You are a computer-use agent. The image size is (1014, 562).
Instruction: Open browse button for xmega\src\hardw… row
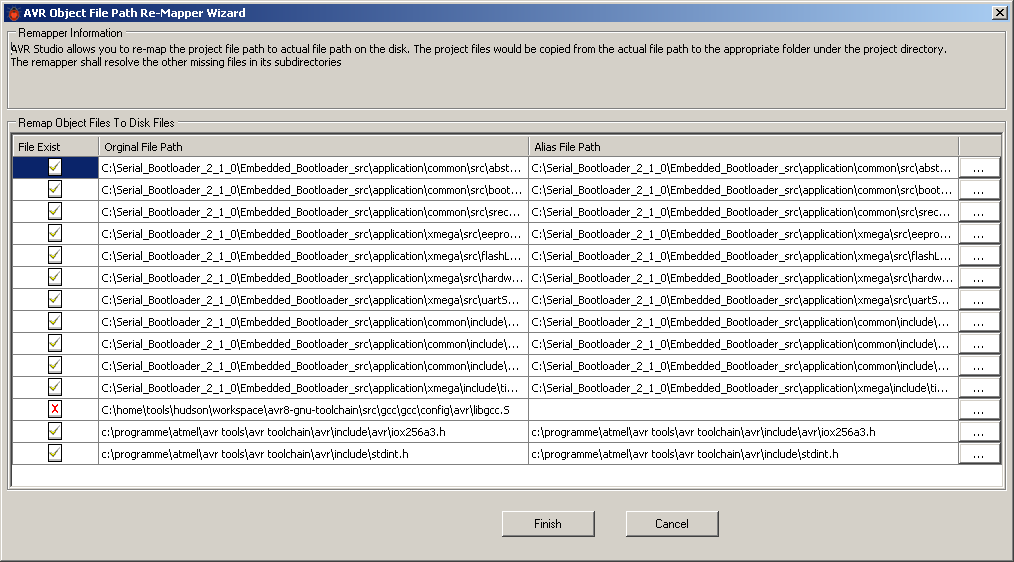click(x=978, y=278)
